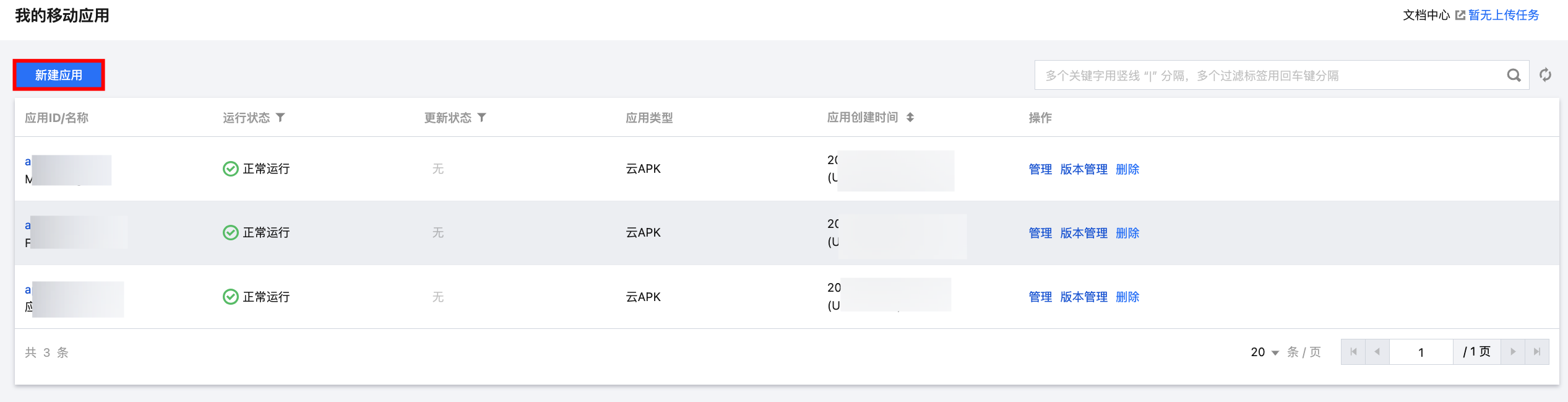Click 管理 for the first app

(1040, 169)
